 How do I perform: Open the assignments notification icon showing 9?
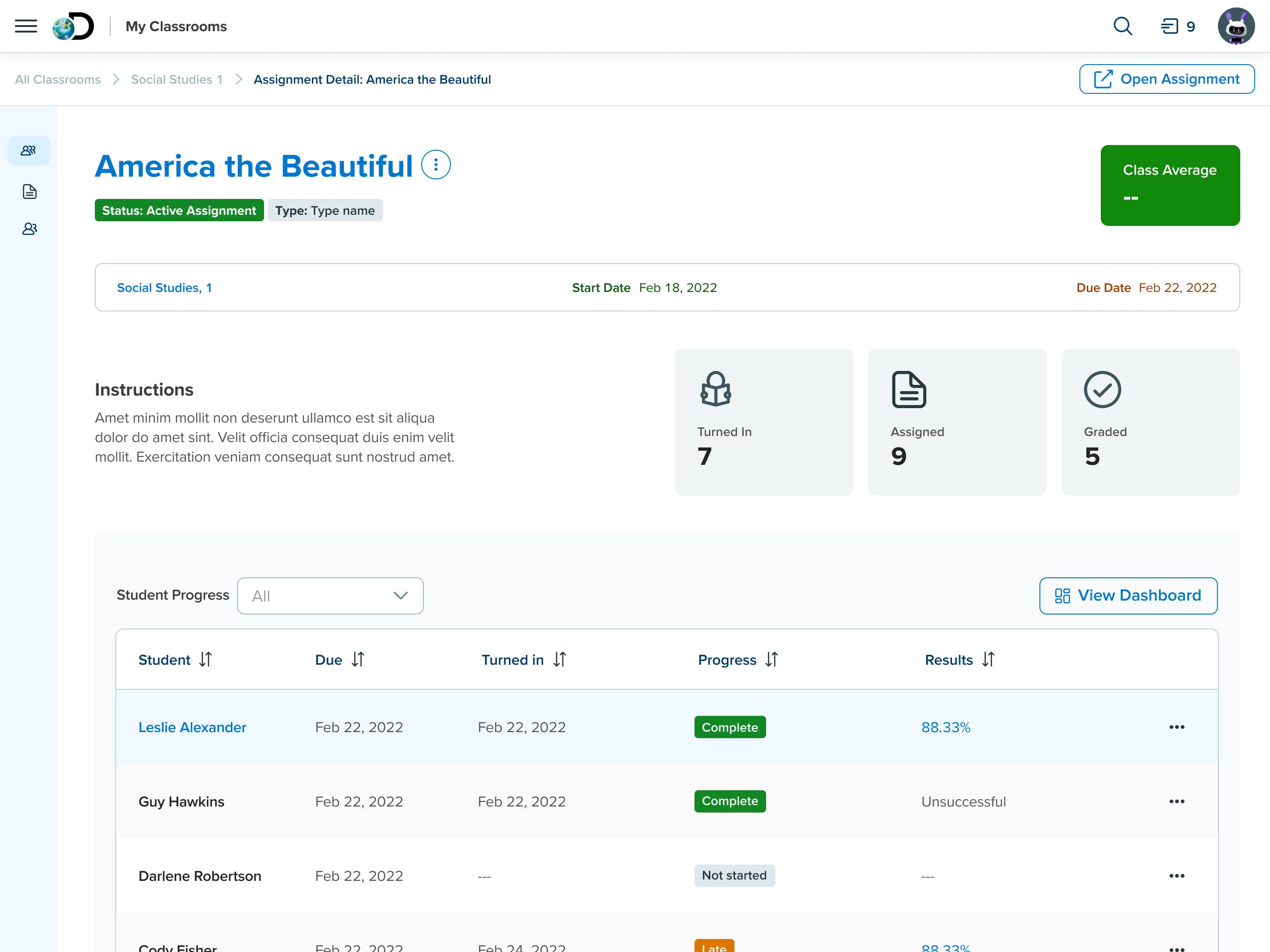(x=1177, y=26)
